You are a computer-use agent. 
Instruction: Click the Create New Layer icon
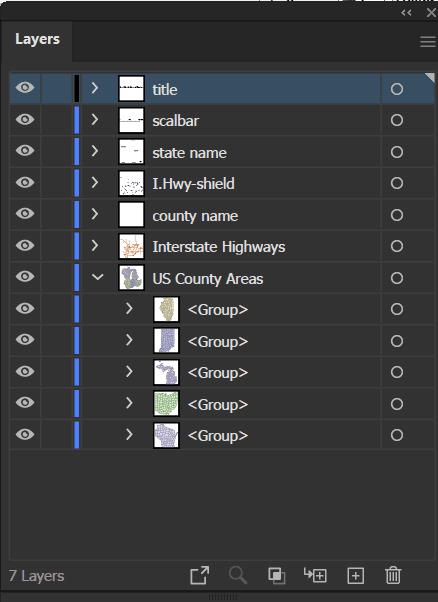click(x=355, y=576)
